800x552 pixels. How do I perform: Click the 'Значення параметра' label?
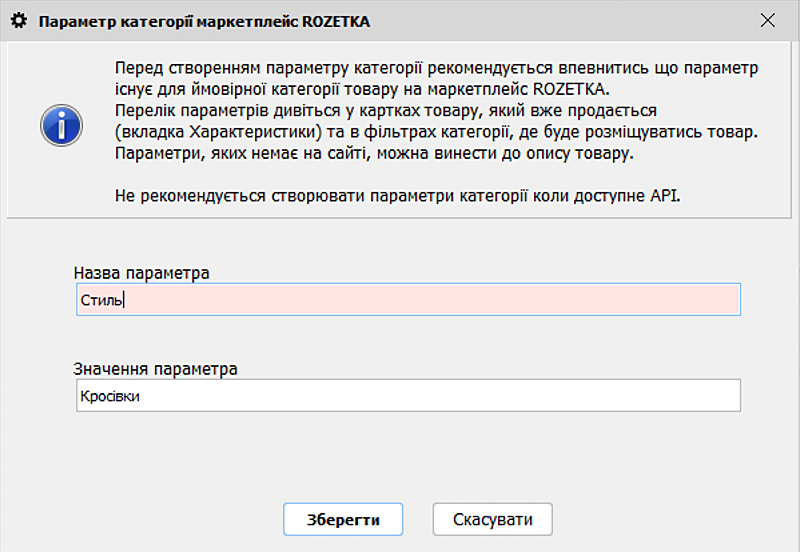pos(155,369)
